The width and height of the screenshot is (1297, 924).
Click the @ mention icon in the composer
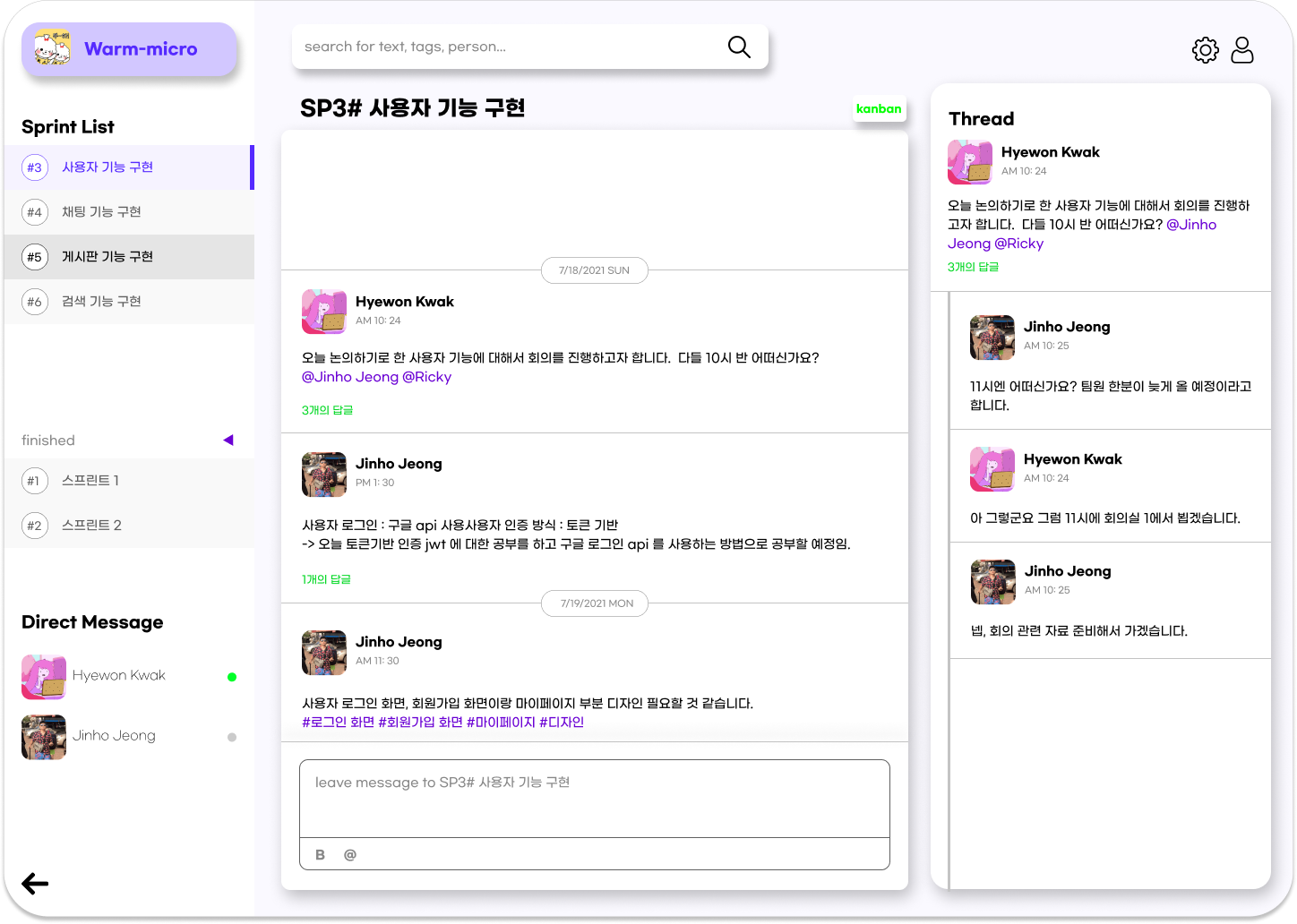(x=349, y=854)
